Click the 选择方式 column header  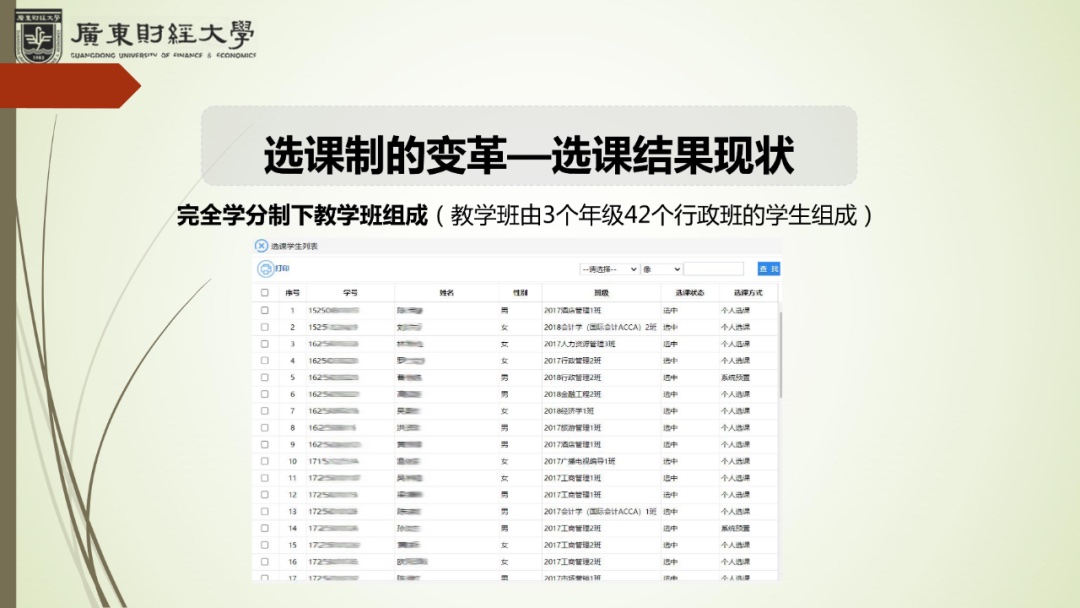click(x=747, y=293)
